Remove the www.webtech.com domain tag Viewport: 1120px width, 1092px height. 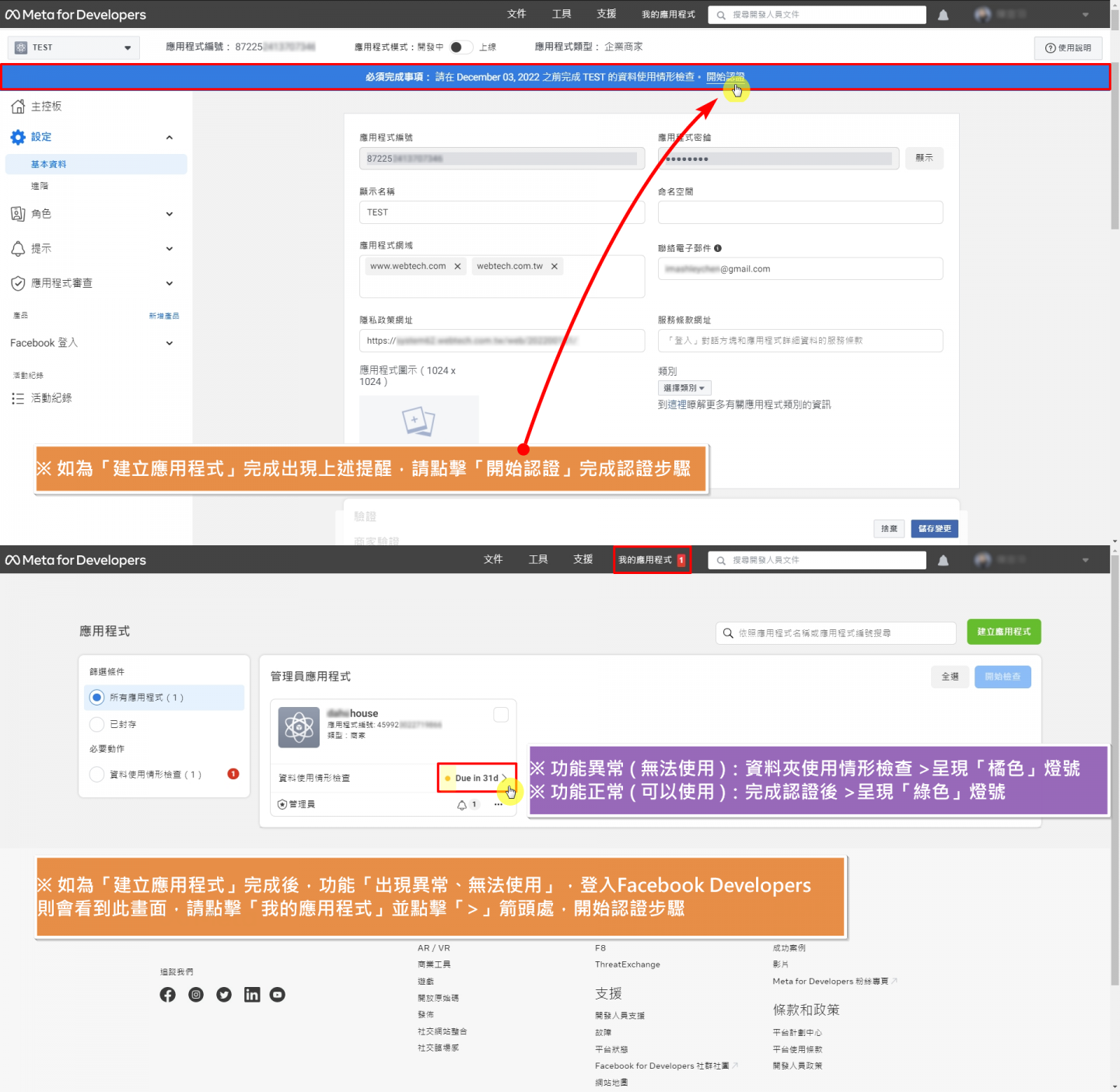[457, 266]
